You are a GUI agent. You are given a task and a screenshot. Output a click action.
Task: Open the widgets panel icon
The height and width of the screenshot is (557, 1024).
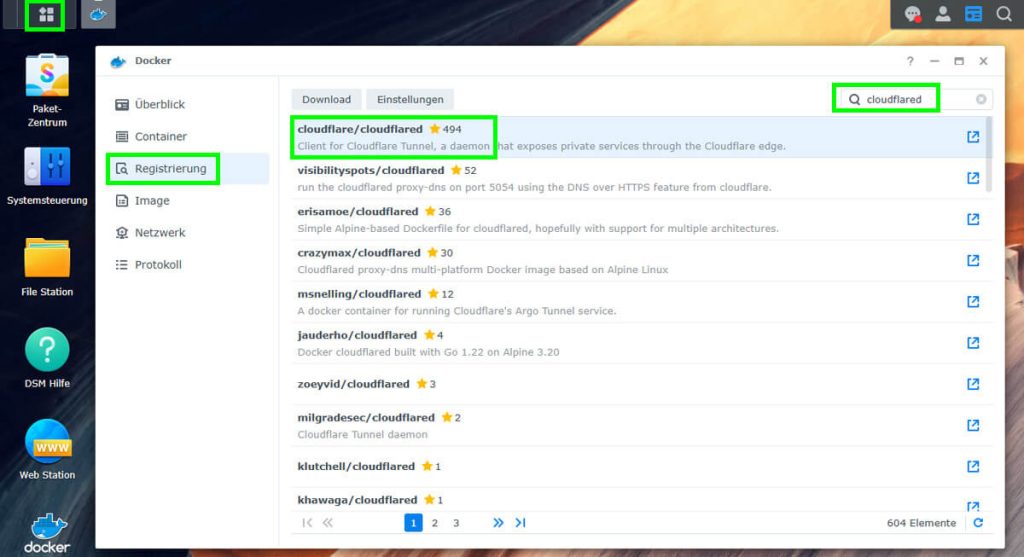[x=973, y=14]
